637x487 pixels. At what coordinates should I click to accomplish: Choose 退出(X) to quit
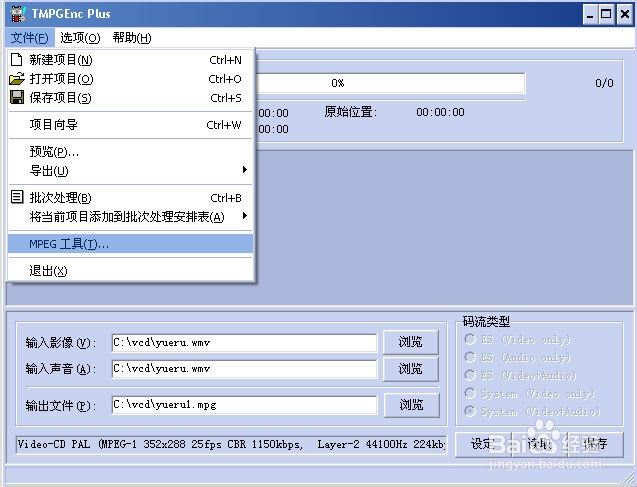tap(130, 271)
